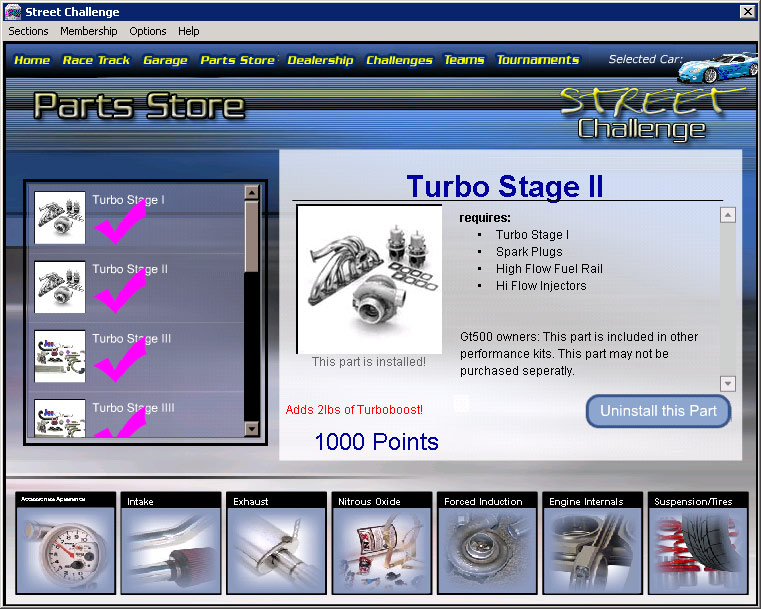Open the Suspension/Tires parts category
761x609 pixels.
point(698,543)
